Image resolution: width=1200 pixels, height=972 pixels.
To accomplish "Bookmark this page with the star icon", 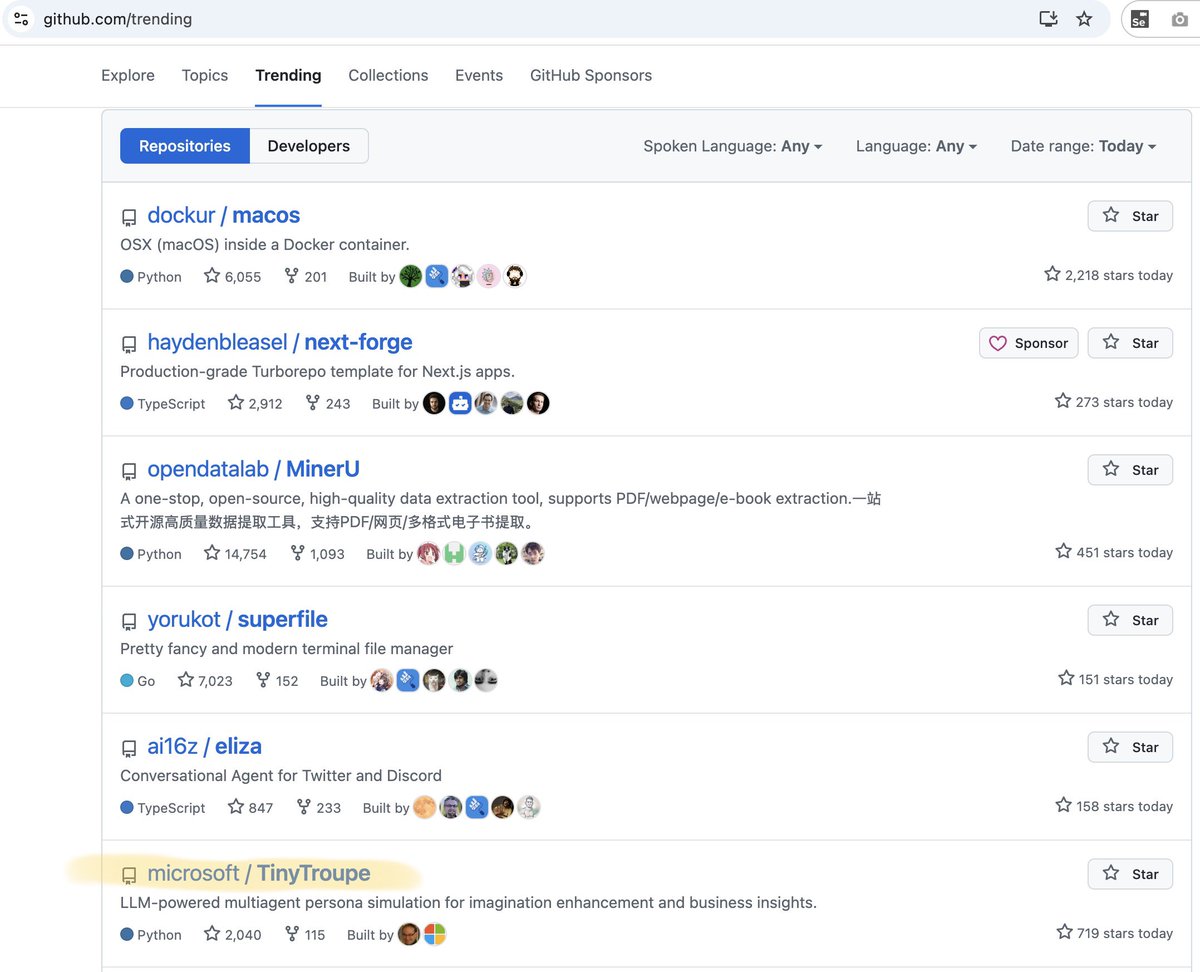I will [1084, 19].
